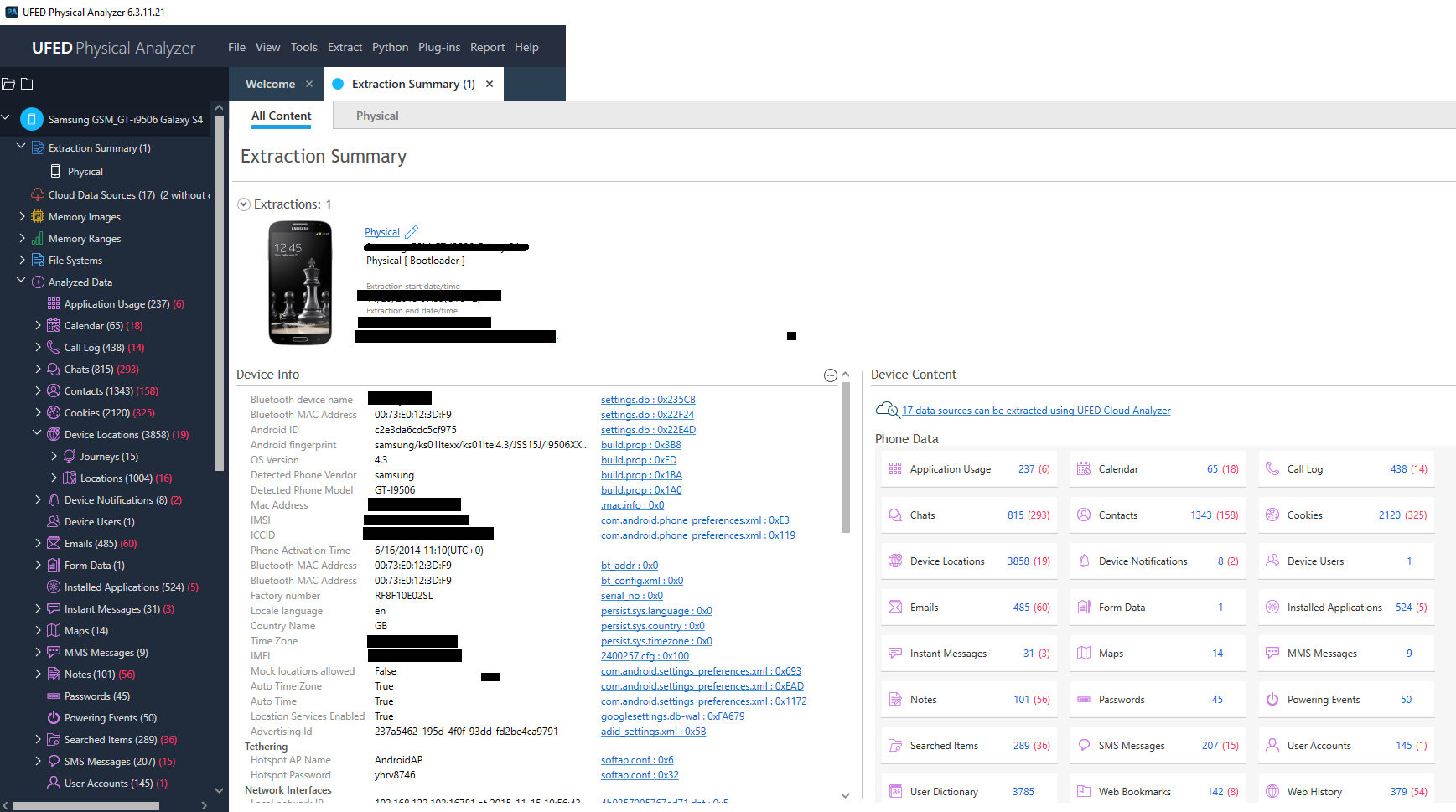Click the Application Usage grid icon in the tree

pos(54,303)
